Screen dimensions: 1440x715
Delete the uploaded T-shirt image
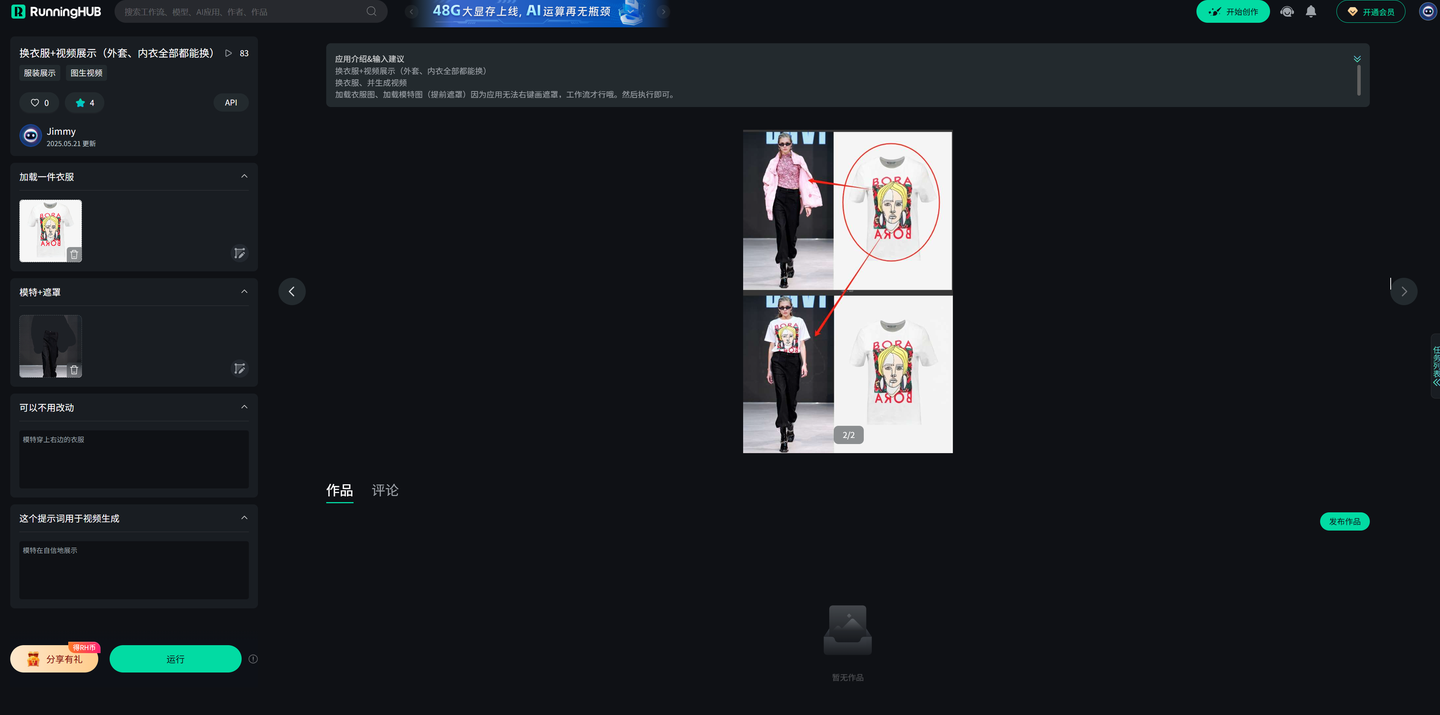pos(74,254)
